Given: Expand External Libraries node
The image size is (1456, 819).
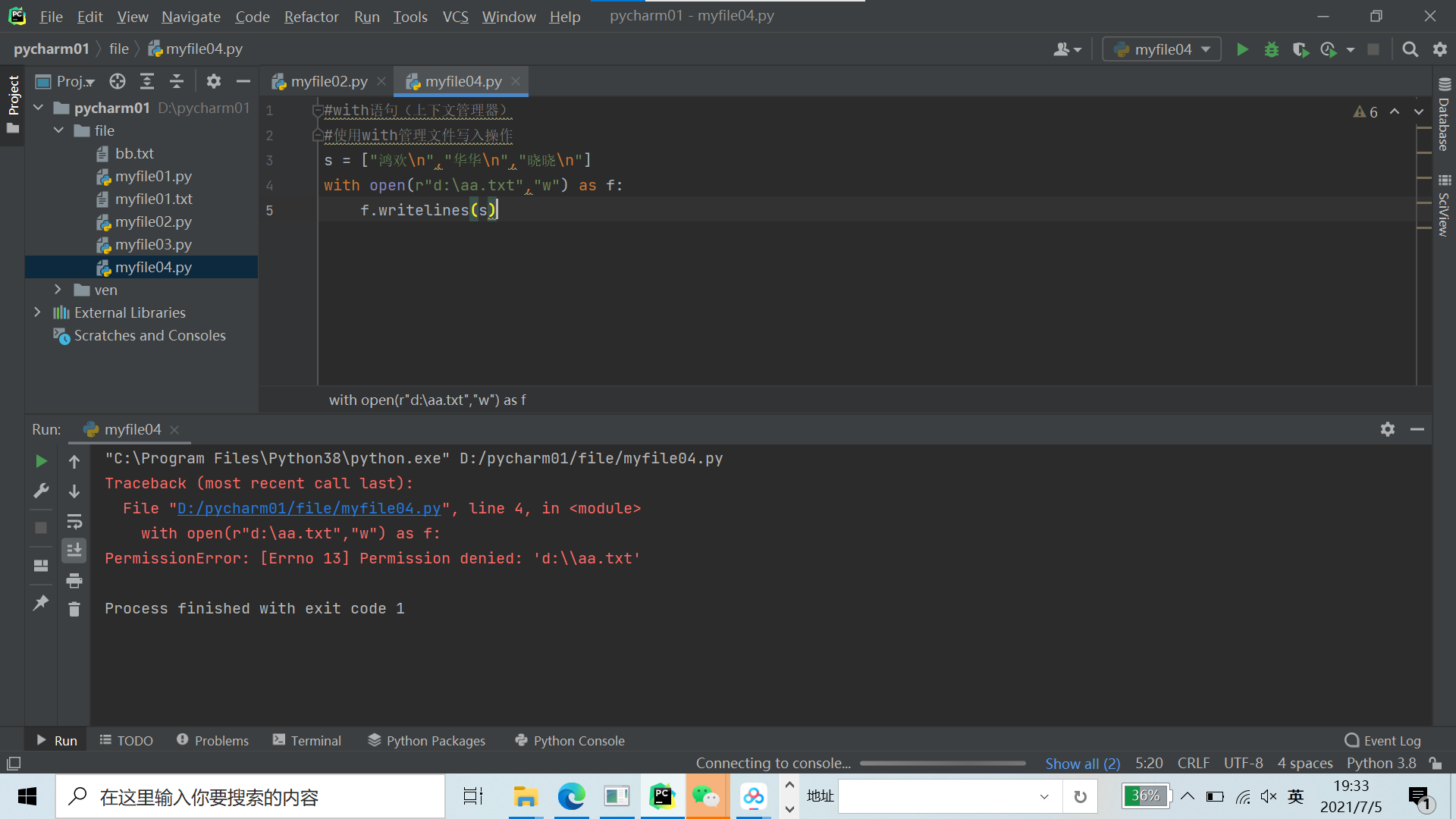Looking at the screenshot, I should coord(38,312).
